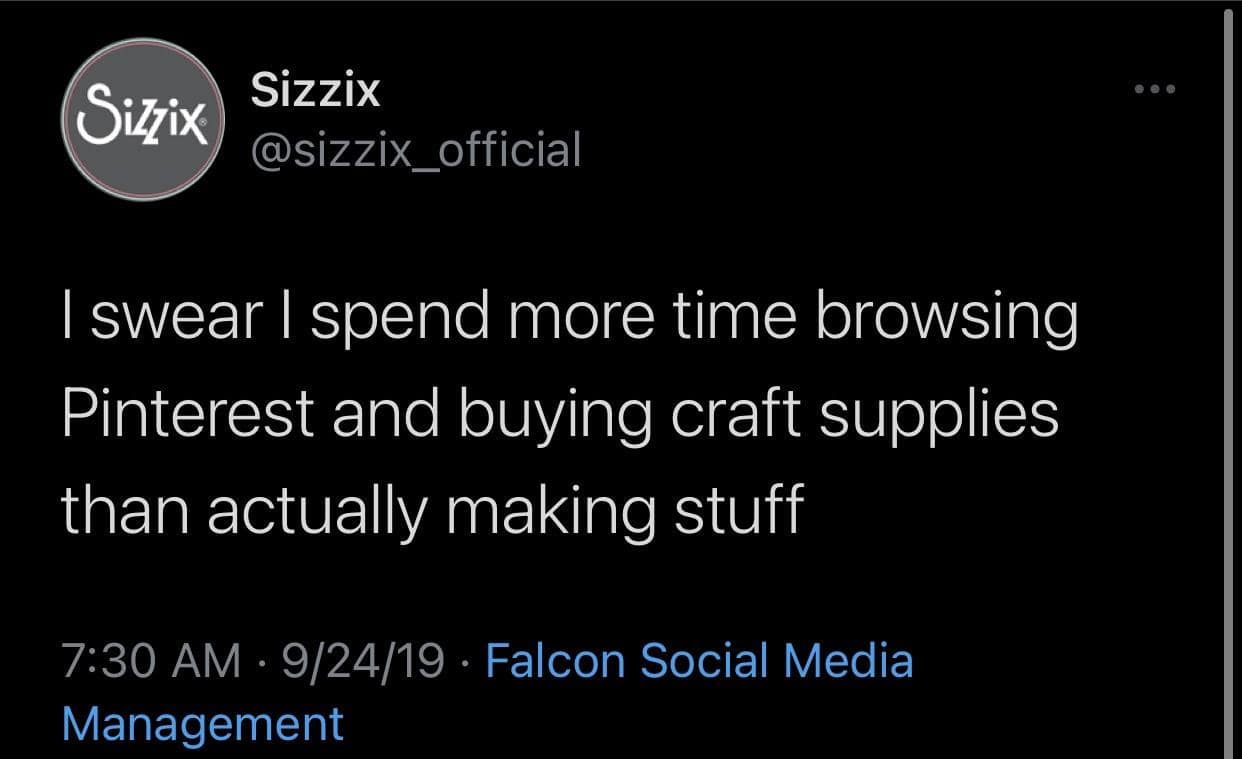Click the phrase "than actually making stuff"

click(432, 510)
